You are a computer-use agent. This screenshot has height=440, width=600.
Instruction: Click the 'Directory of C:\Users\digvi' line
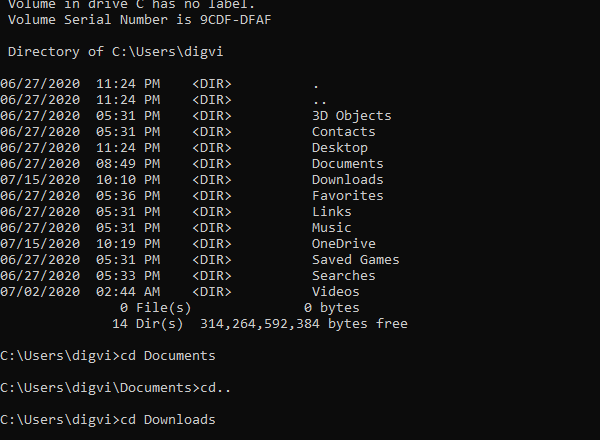[111, 51]
